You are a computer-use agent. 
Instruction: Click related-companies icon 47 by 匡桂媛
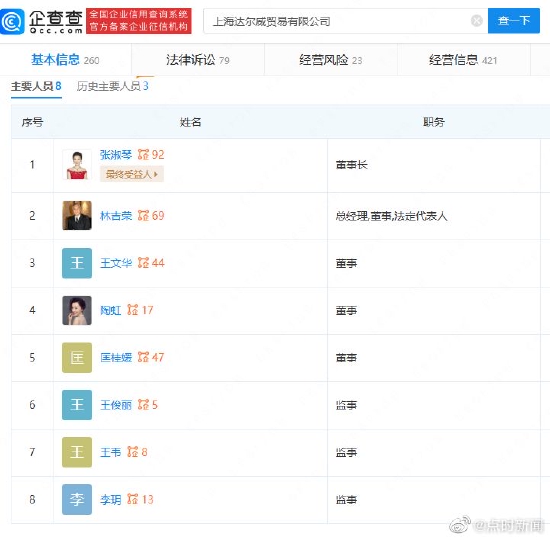point(151,357)
